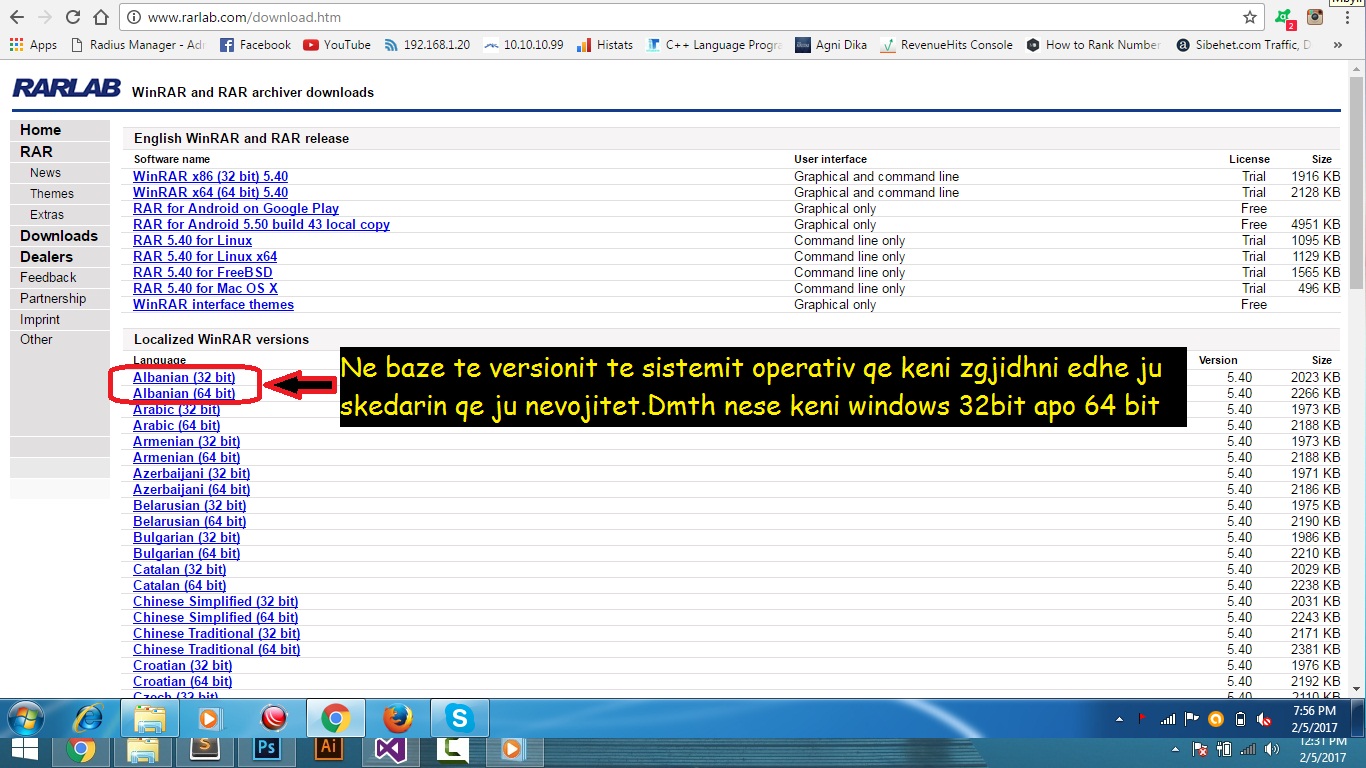Open the Extras sidebar submenu item
Image resolution: width=1366 pixels, height=768 pixels.
point(60,215)
